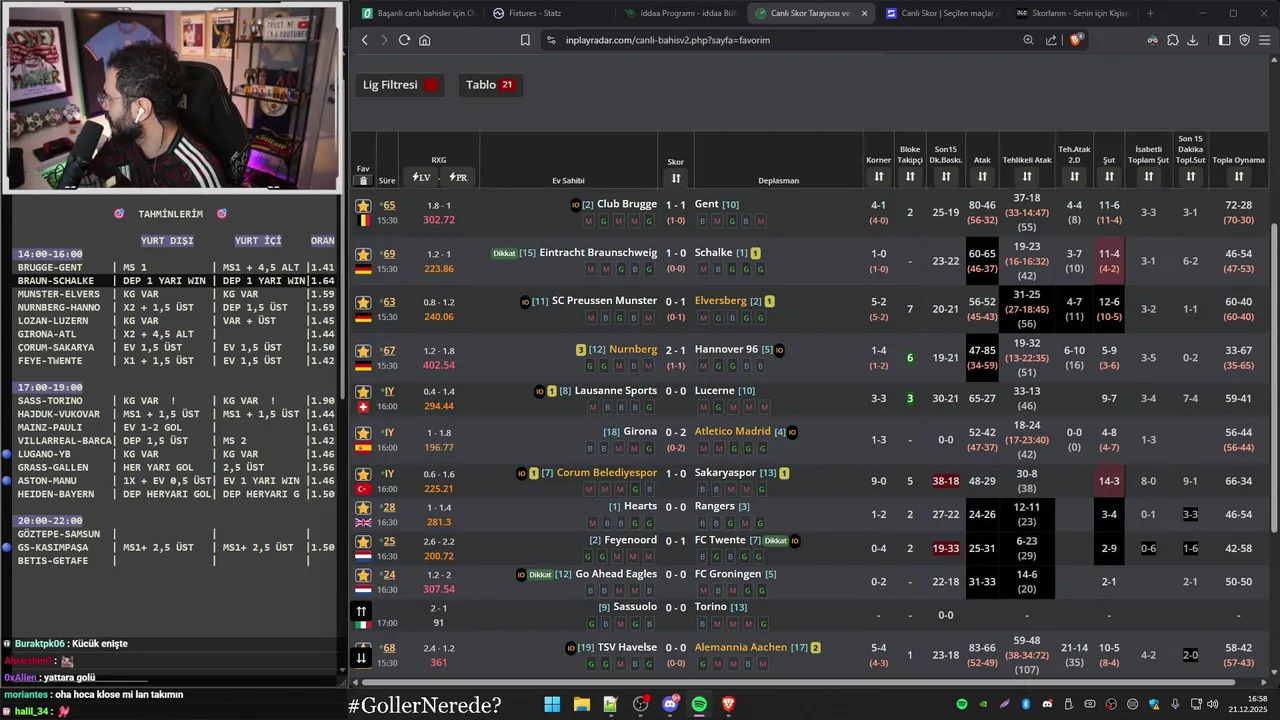This screenshot has width=1280, height=720.
Task: Go back in browser history
Action: 364,40
